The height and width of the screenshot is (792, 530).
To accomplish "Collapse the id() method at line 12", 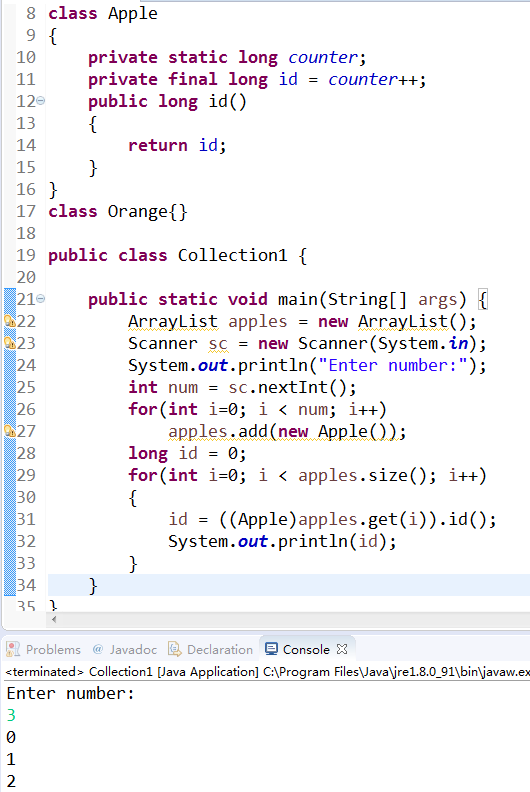I will coord(40,101).
